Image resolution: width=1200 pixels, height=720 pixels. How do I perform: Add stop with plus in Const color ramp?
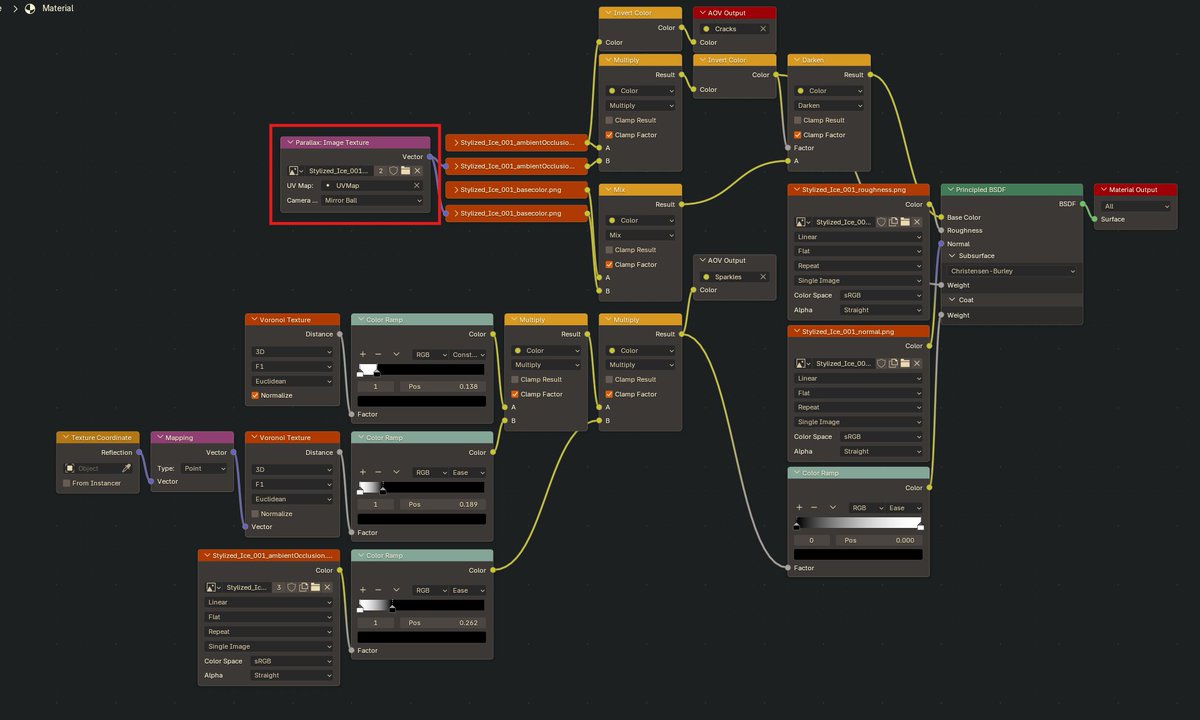(x=363, y=354)
